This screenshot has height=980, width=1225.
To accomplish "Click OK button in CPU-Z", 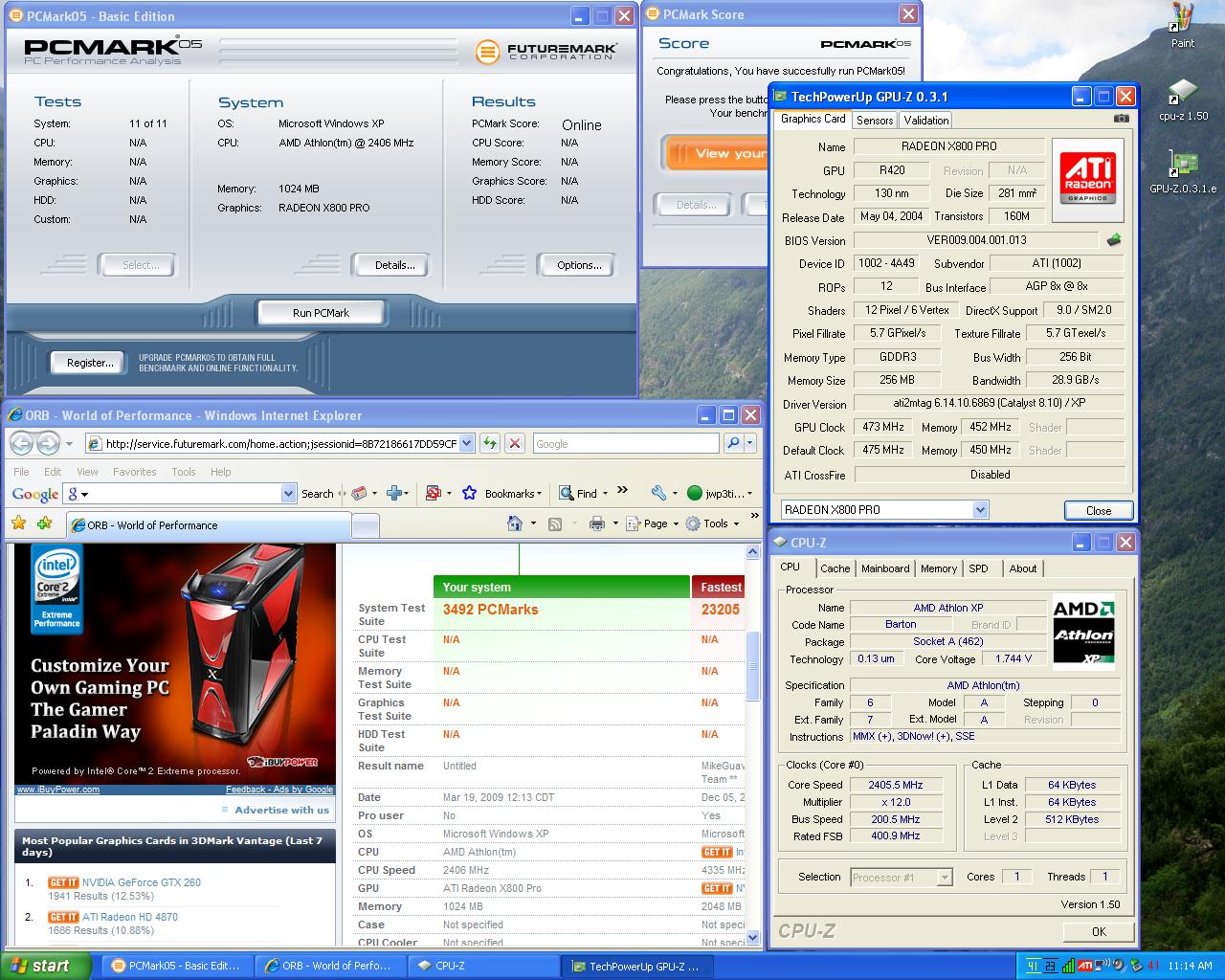I will click(1099, 931).
